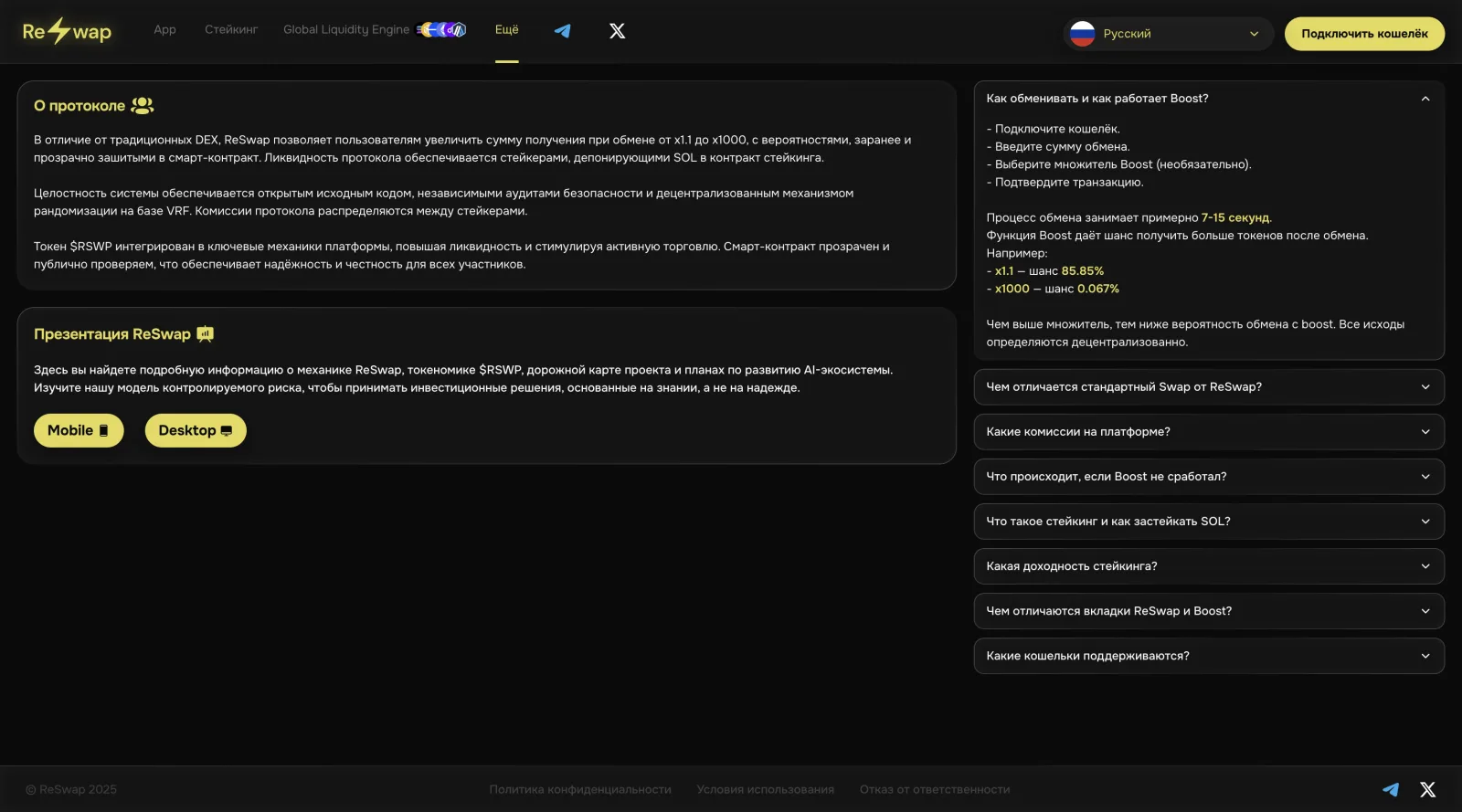Click the 'Презентация ReSwap' heading
This screenshot has width=1462, height=812.
point(112,334)
